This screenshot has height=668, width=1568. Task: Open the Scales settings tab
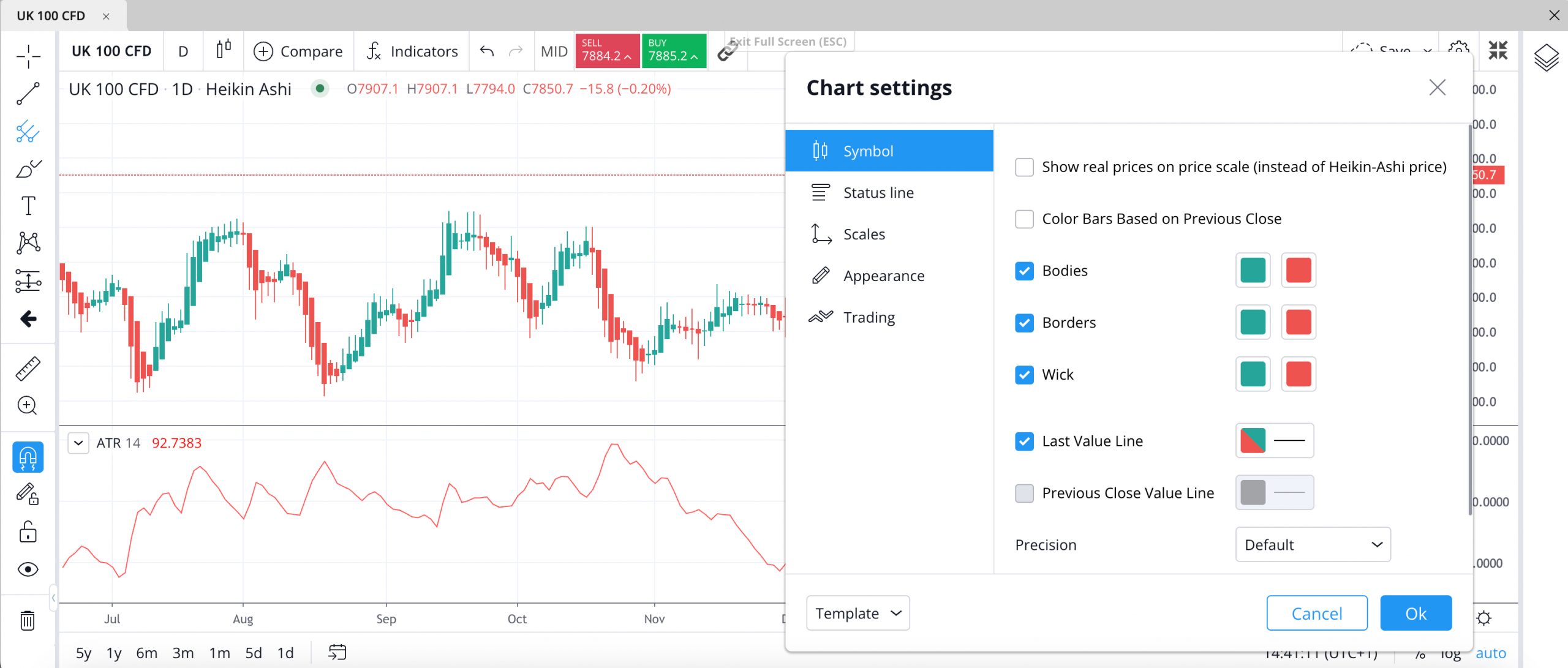point(889,234)
